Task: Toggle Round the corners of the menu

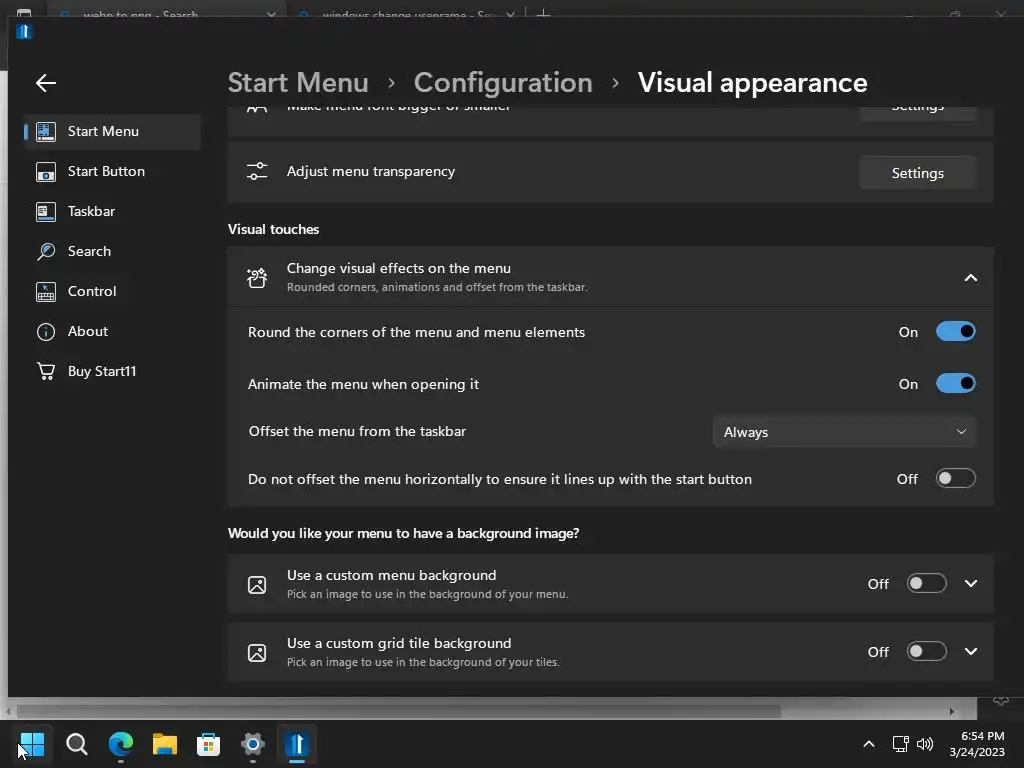Action: click(x=955, y=331)
